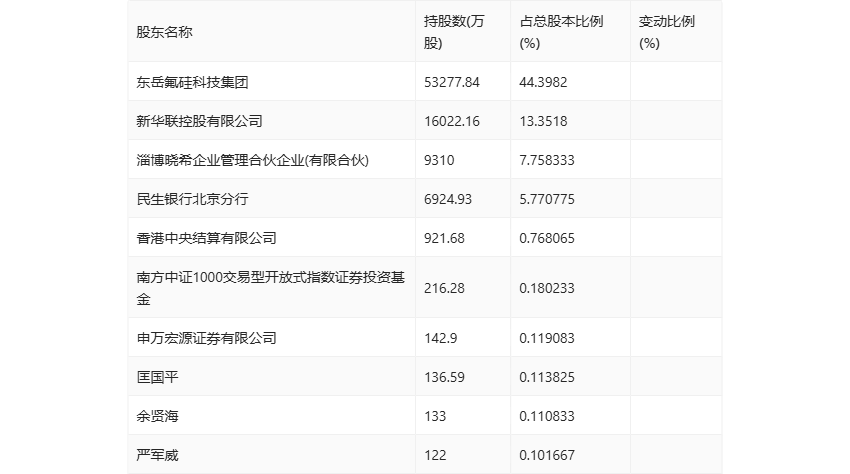Image resolution: width=850 pixels, height=474 pixels.
Task: Select the value 6924.93
Action: coord(448,199)
